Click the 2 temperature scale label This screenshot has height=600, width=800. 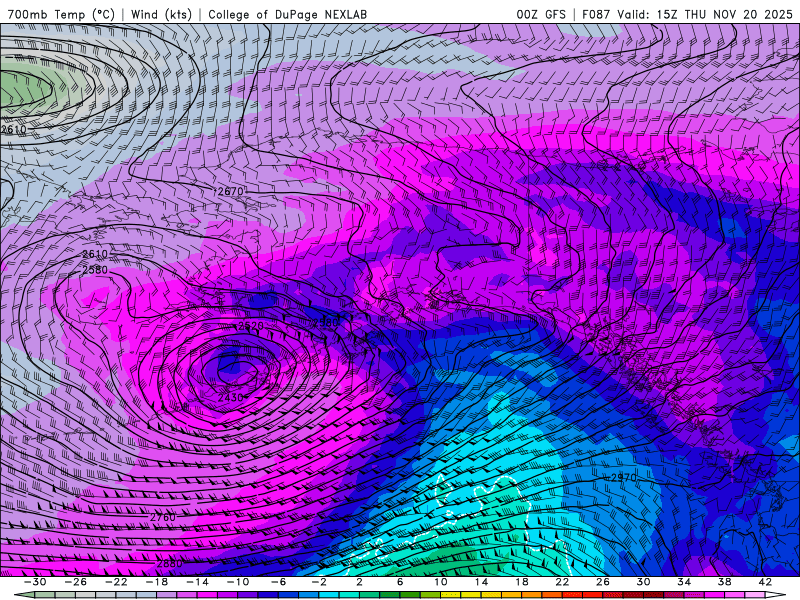point(359,582)
